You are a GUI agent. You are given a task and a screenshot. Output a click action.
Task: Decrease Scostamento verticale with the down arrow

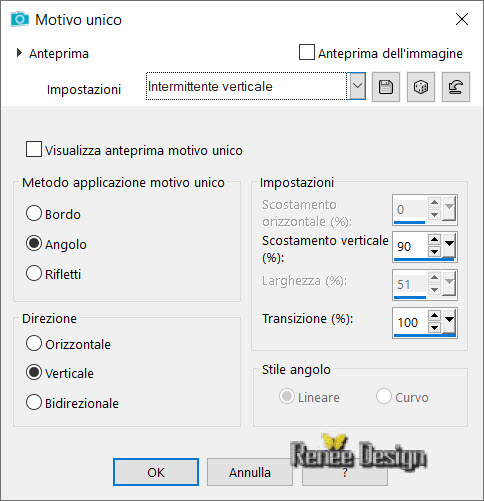tap(434, 251)
